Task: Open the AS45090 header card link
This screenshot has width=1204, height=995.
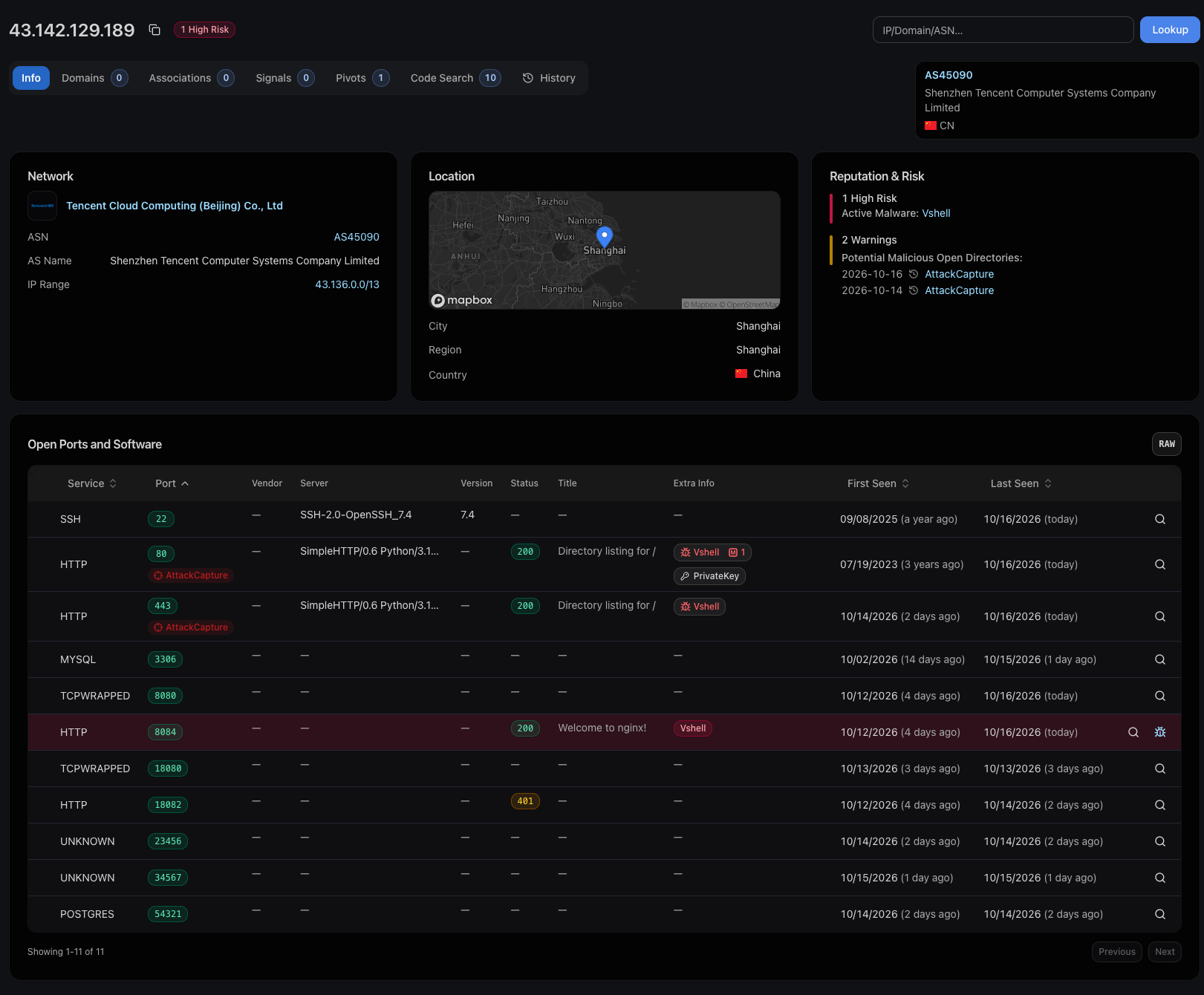Action: pyautogui.click(x=948, y=75)
